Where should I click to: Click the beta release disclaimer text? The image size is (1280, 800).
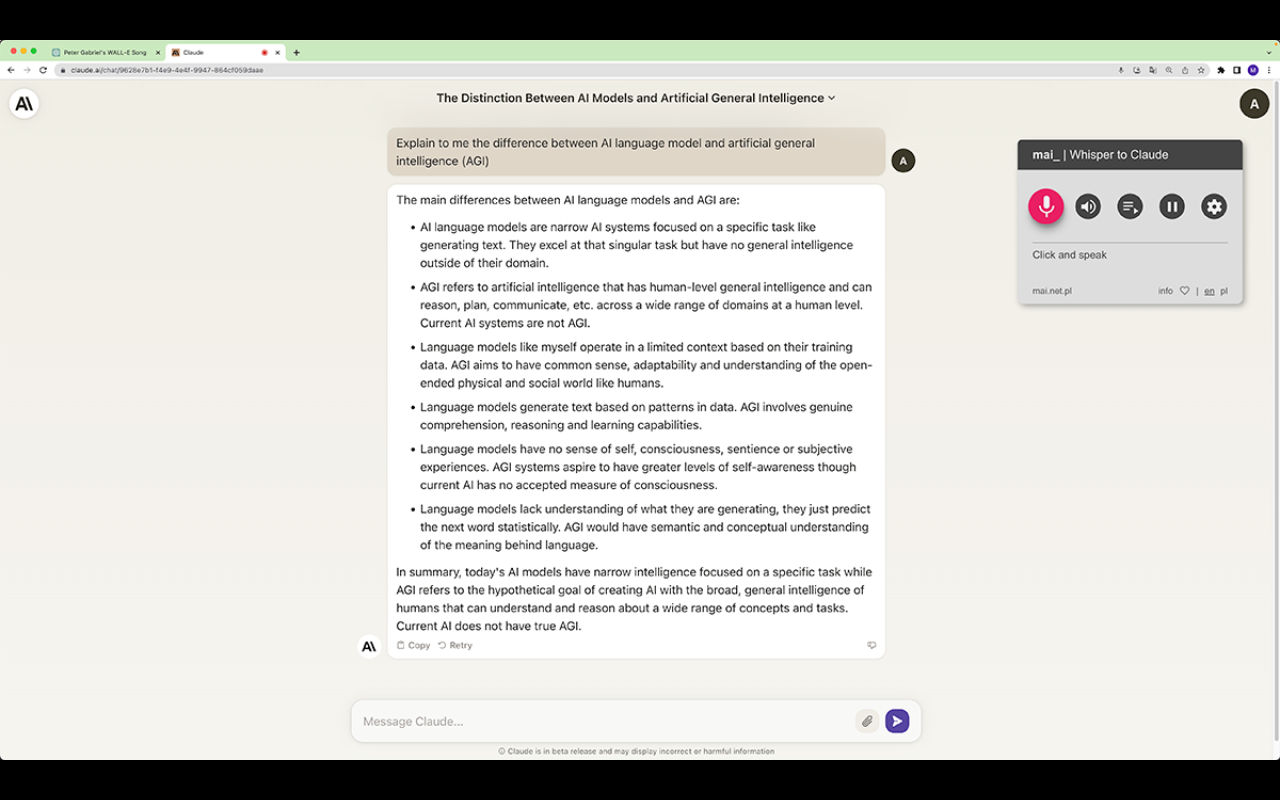click(x=636, y=751)
